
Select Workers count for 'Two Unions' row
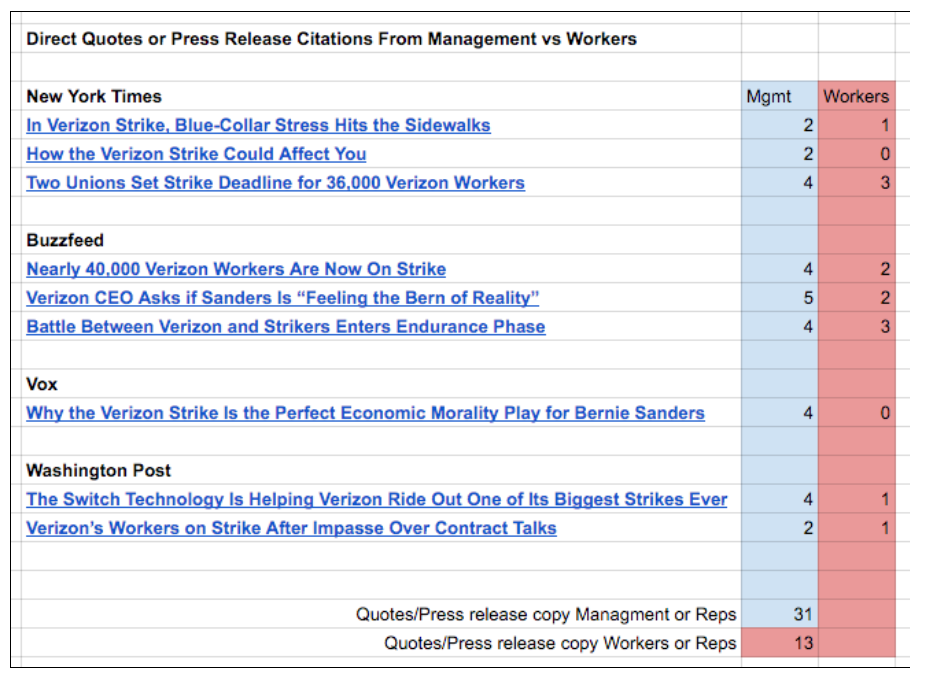pyautogui.click(x=857, y=182)
